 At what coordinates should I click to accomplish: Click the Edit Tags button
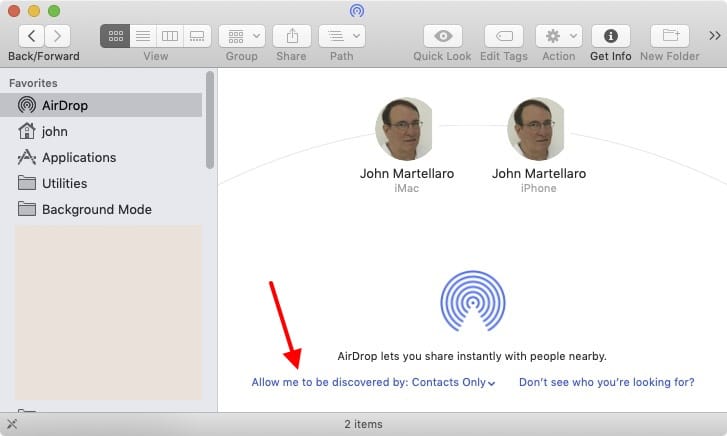tap(504, 36)
